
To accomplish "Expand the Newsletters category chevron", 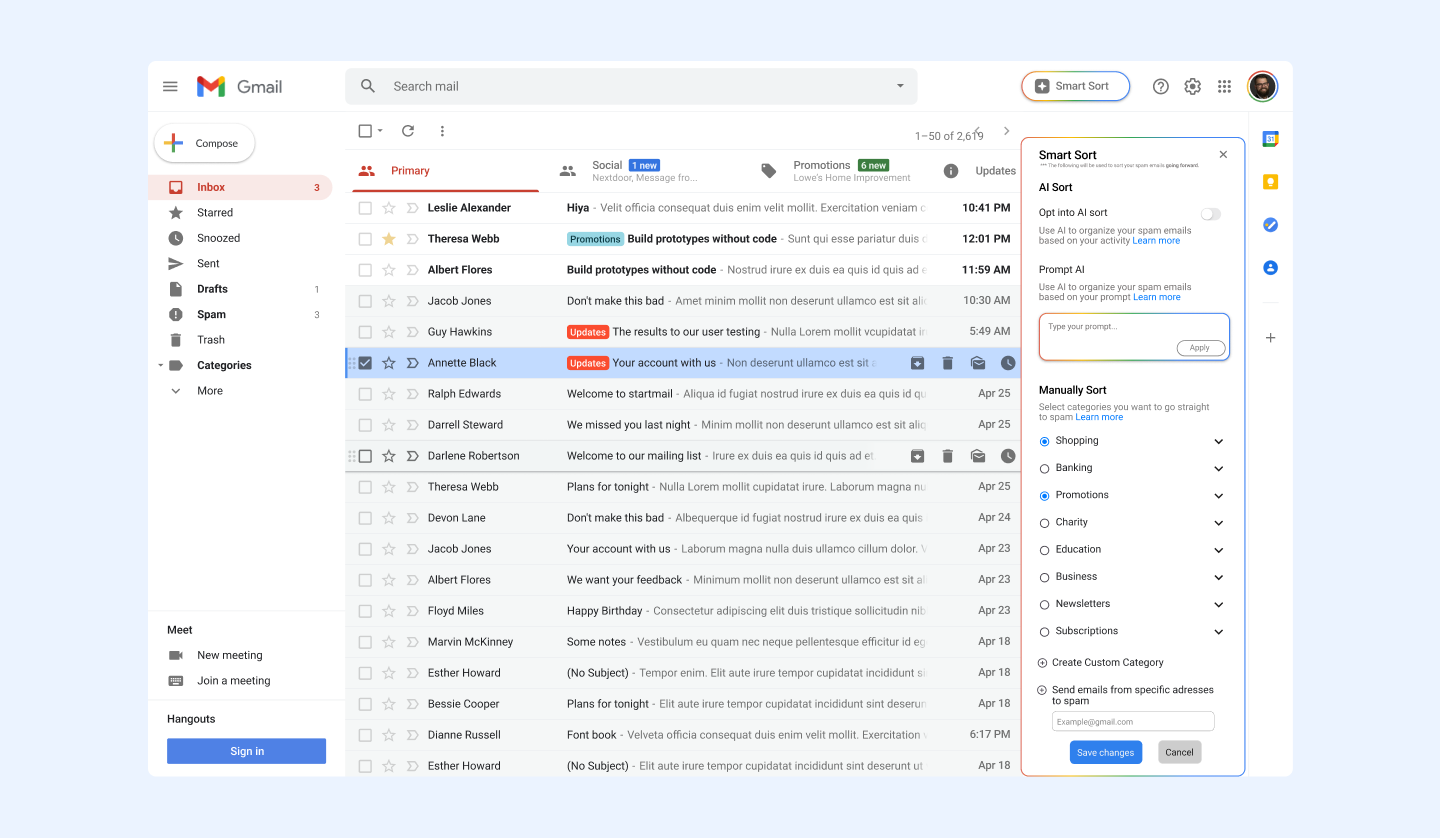I will click(1218, 604).
